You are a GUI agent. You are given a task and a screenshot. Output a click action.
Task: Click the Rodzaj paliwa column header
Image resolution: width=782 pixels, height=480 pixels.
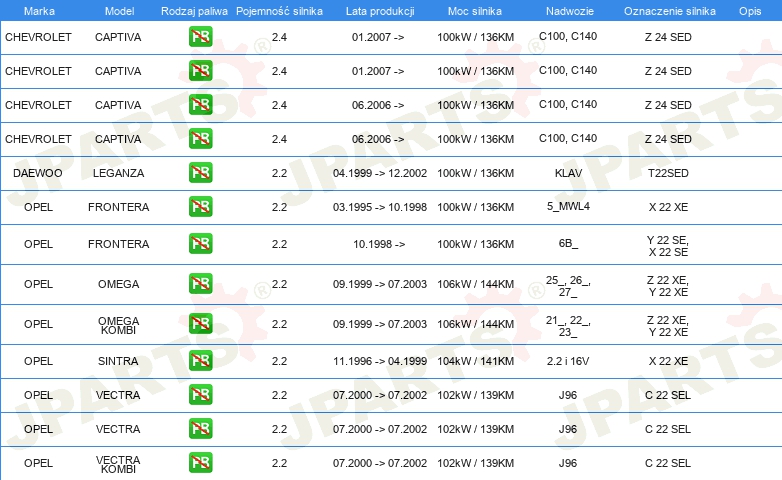coord(194,11)
